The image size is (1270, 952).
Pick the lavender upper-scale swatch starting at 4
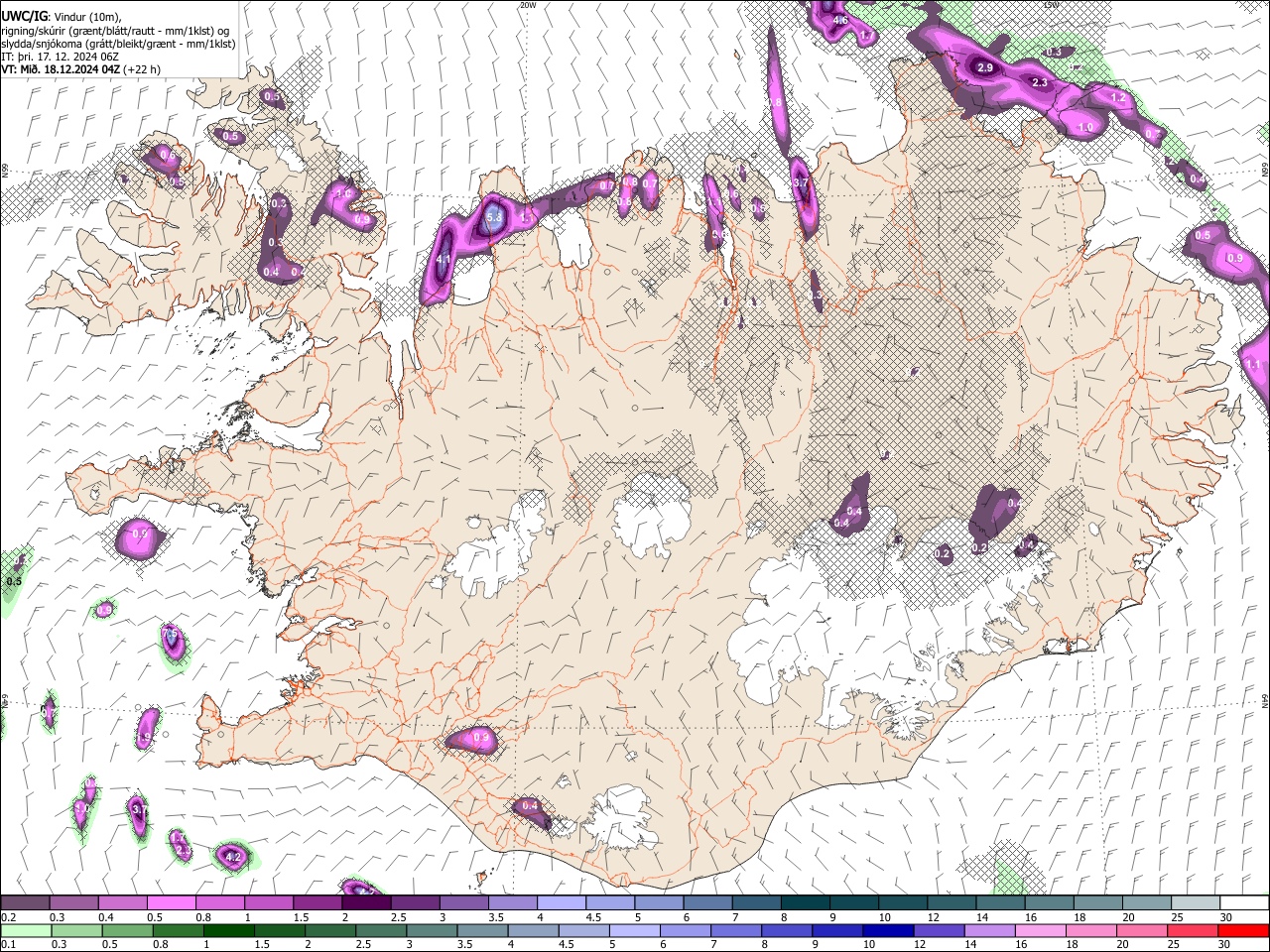coord(562,903)
